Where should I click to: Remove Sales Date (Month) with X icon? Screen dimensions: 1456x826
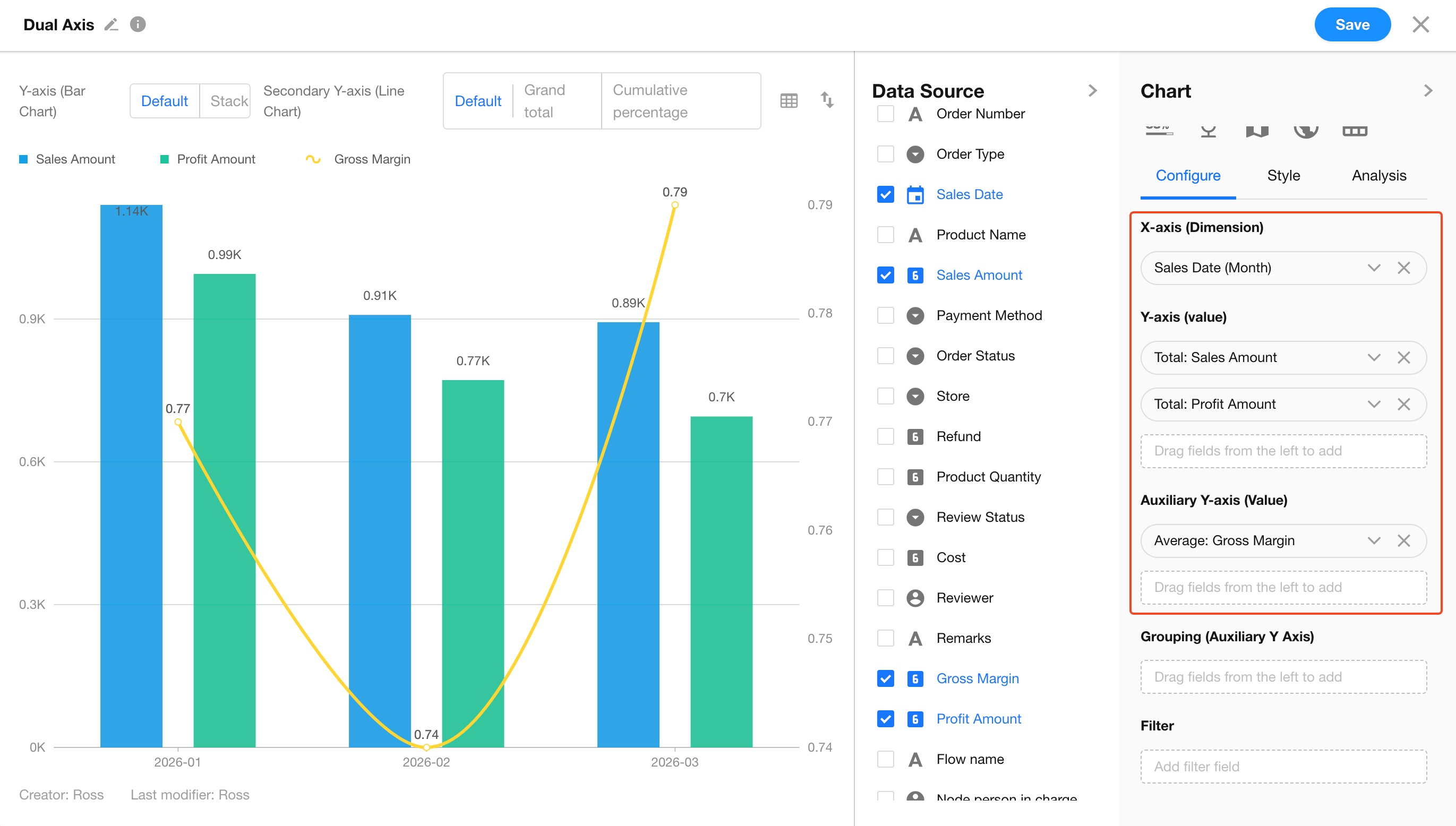click(1404, 268)
